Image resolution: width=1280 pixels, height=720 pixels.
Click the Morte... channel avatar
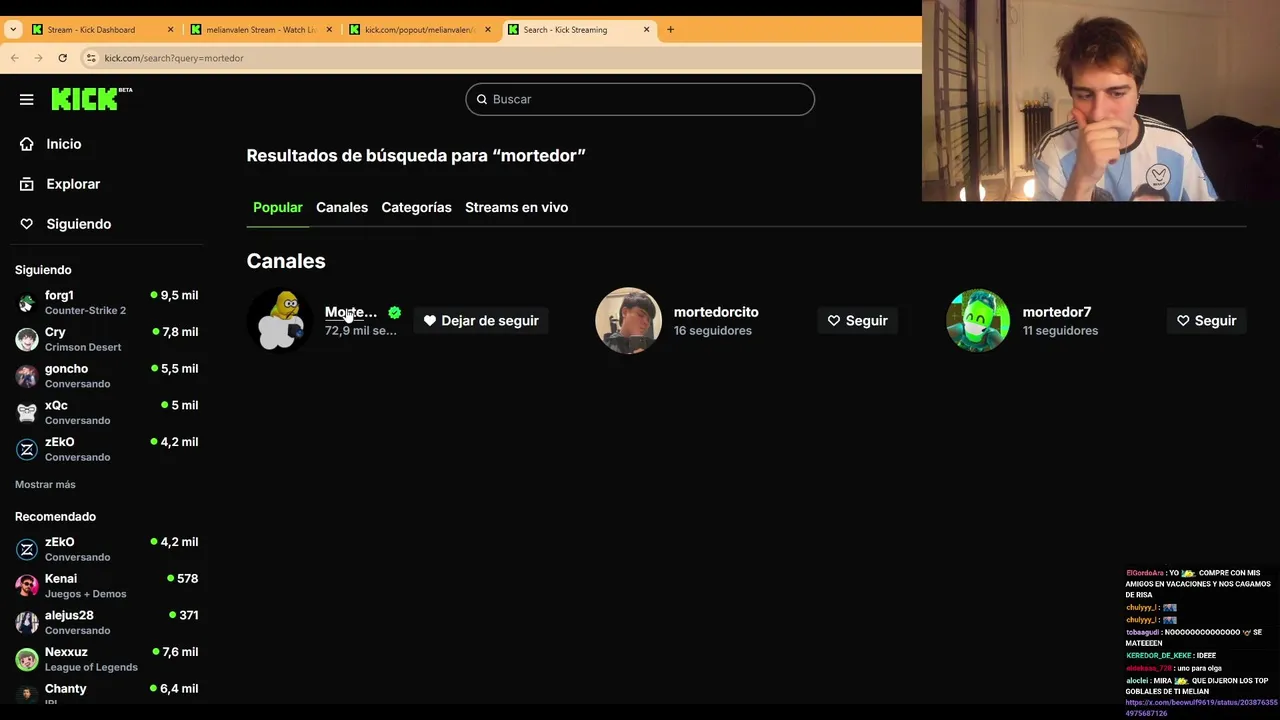pos(280,321)
